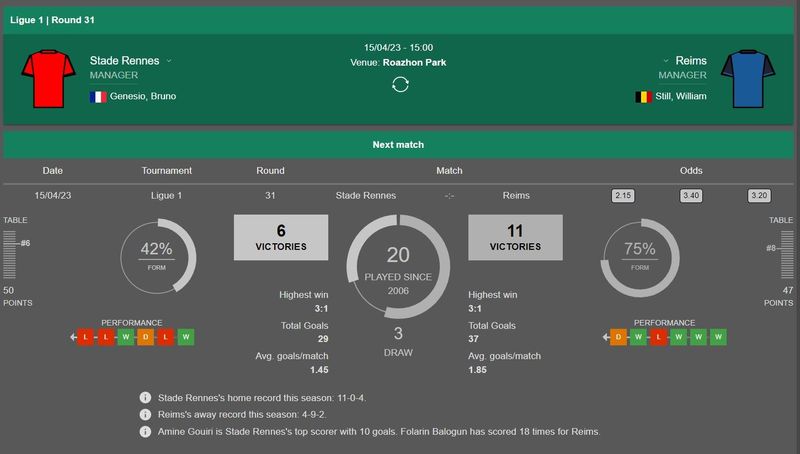800x454 pixels.
Task: Click the Ligue 1 tournament cell
Action: click(x=166, y=195)
